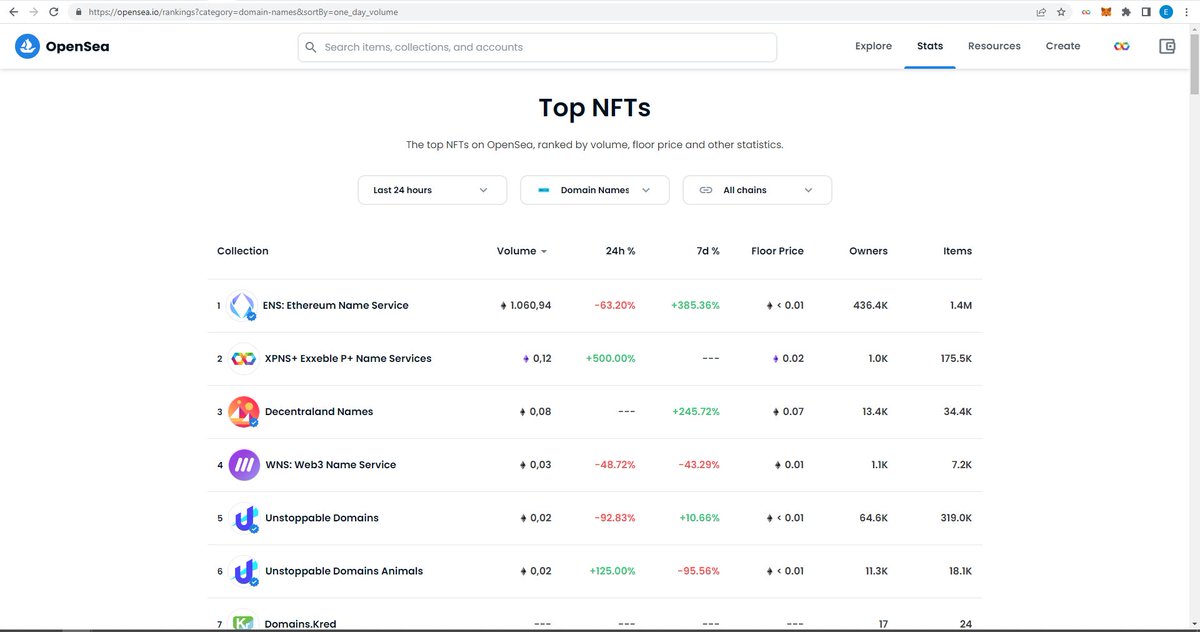The width and height of the screenshot is (1200, 632).
Task: Open the Domain Names category dropdown
Action: [594, 190]
